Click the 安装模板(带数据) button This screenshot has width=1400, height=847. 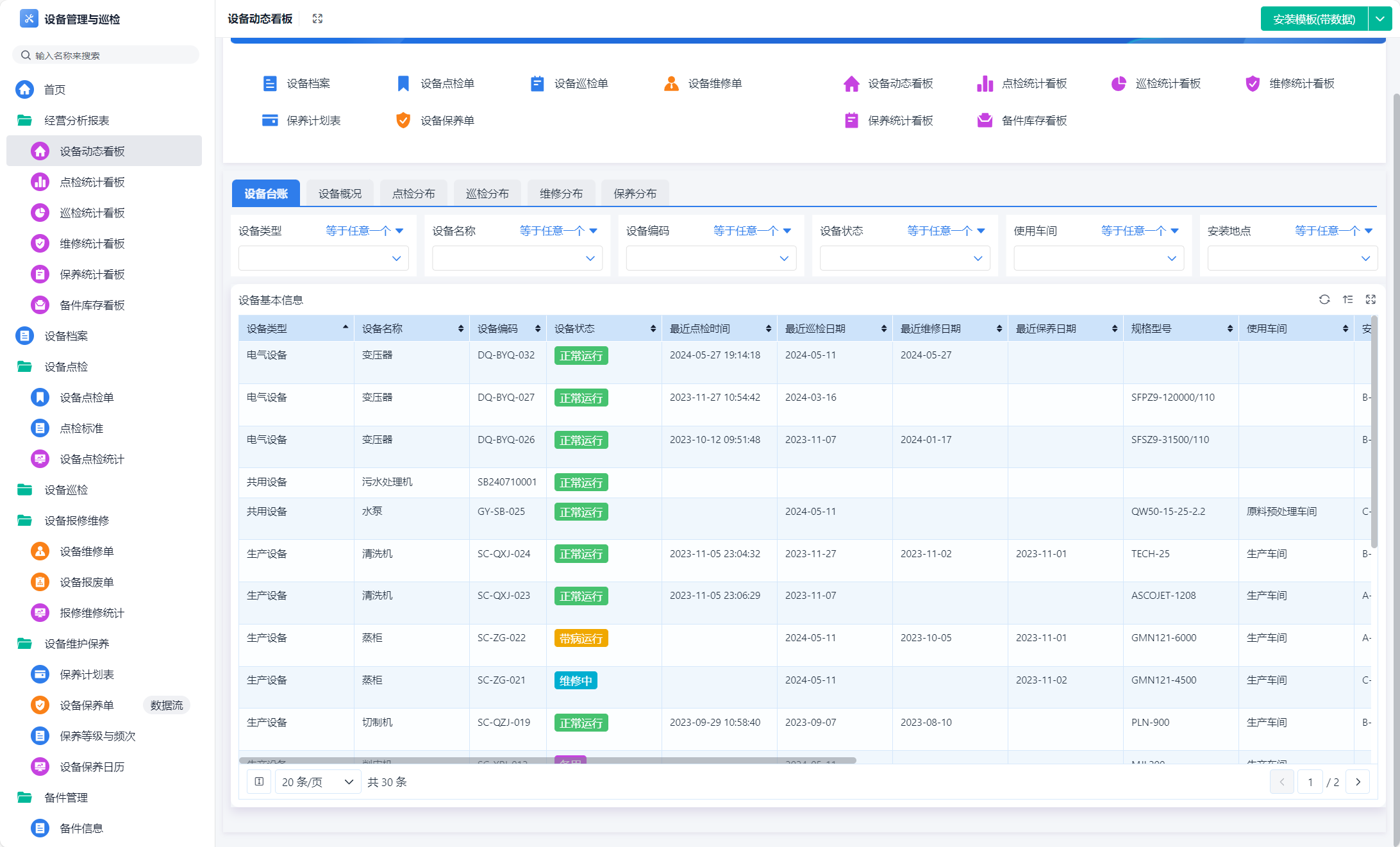coord(1313,19)
